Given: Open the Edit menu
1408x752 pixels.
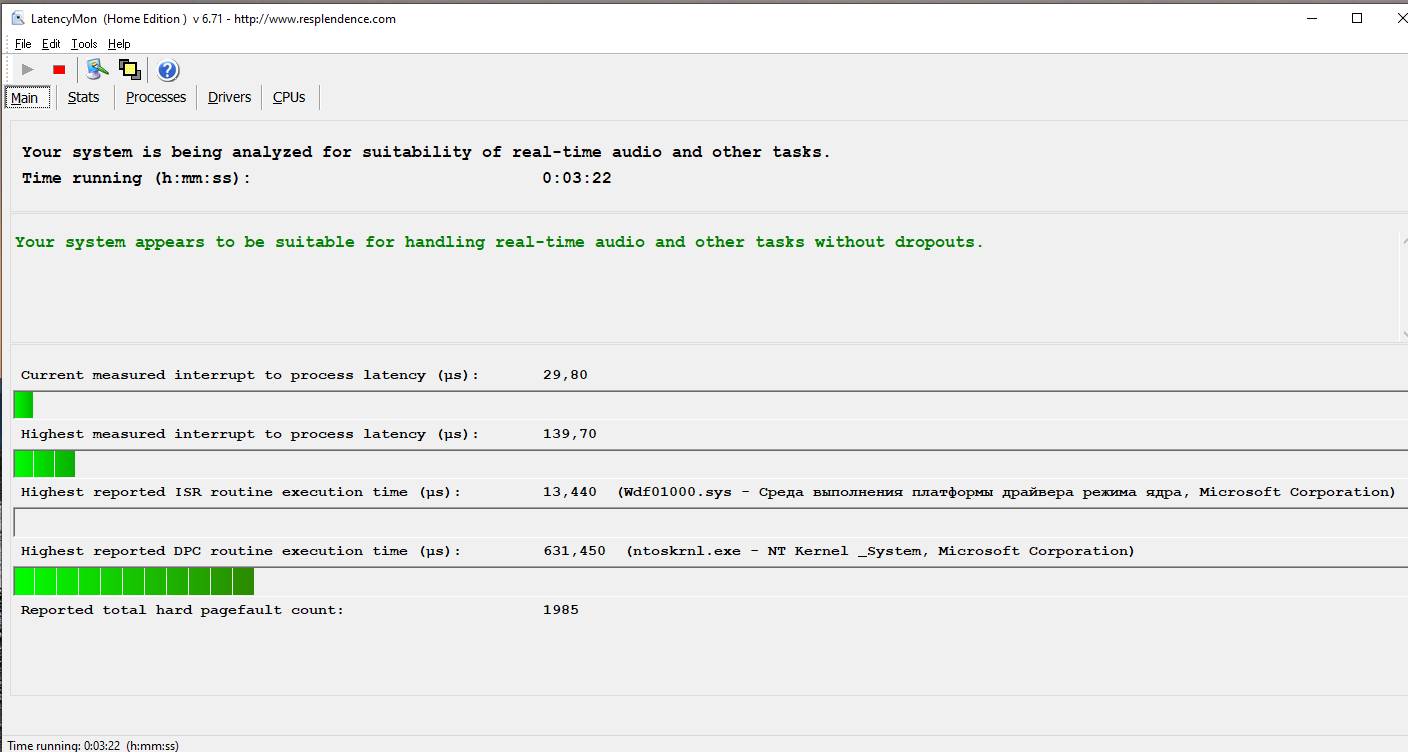Looking at the screenshot, I should tap(51, 44).
